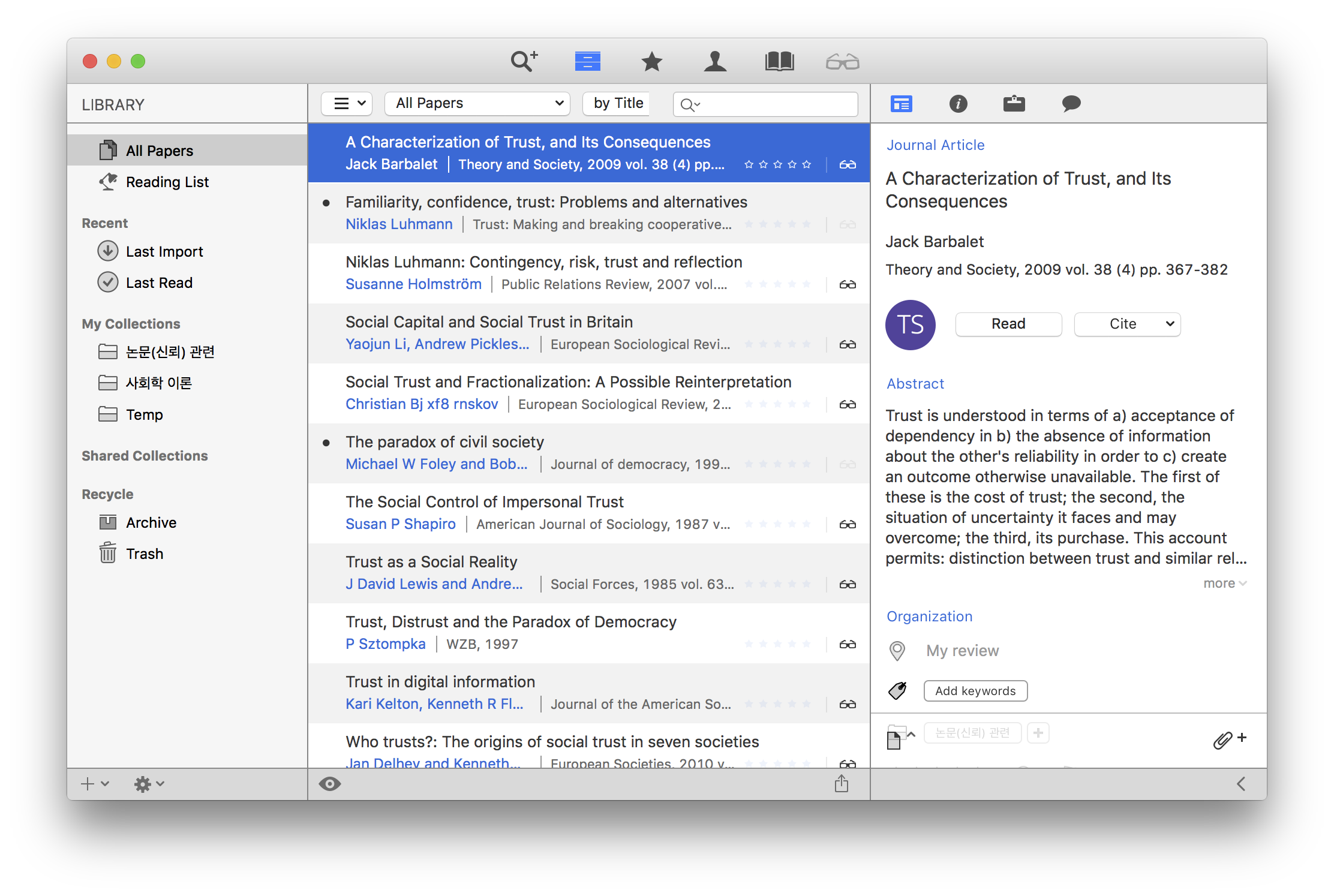
Task: Expand the abstract with the more link
Action: pos(1225,584)
